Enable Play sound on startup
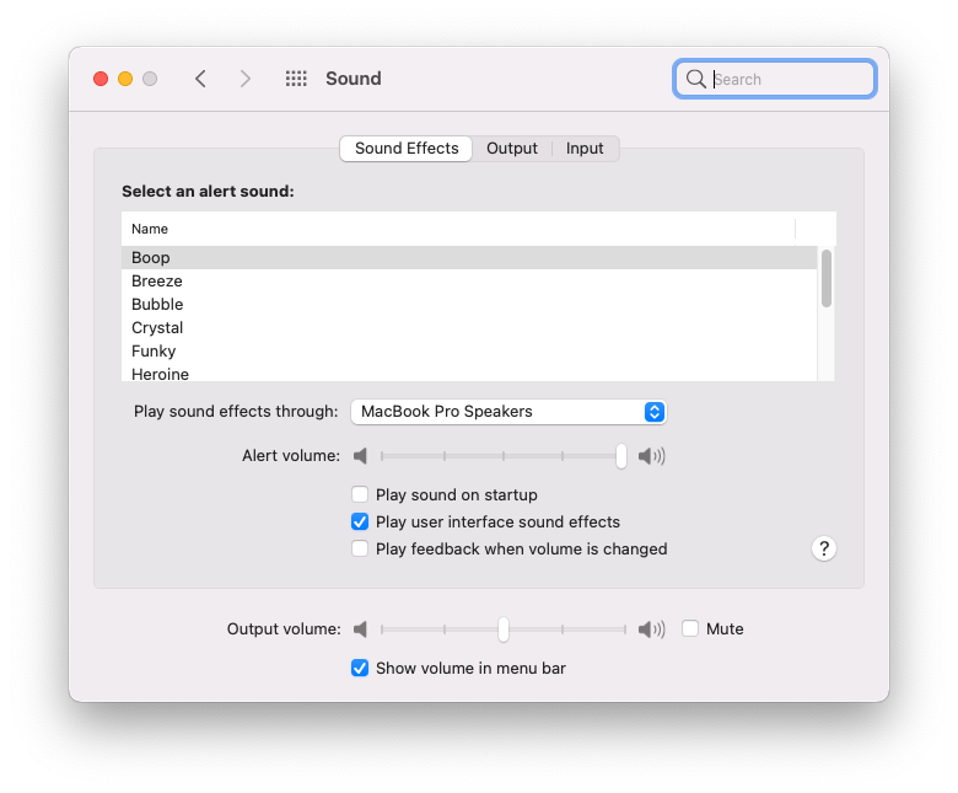Image resolution: width=958 pixels, height=793 pixels. coord(359,494)
